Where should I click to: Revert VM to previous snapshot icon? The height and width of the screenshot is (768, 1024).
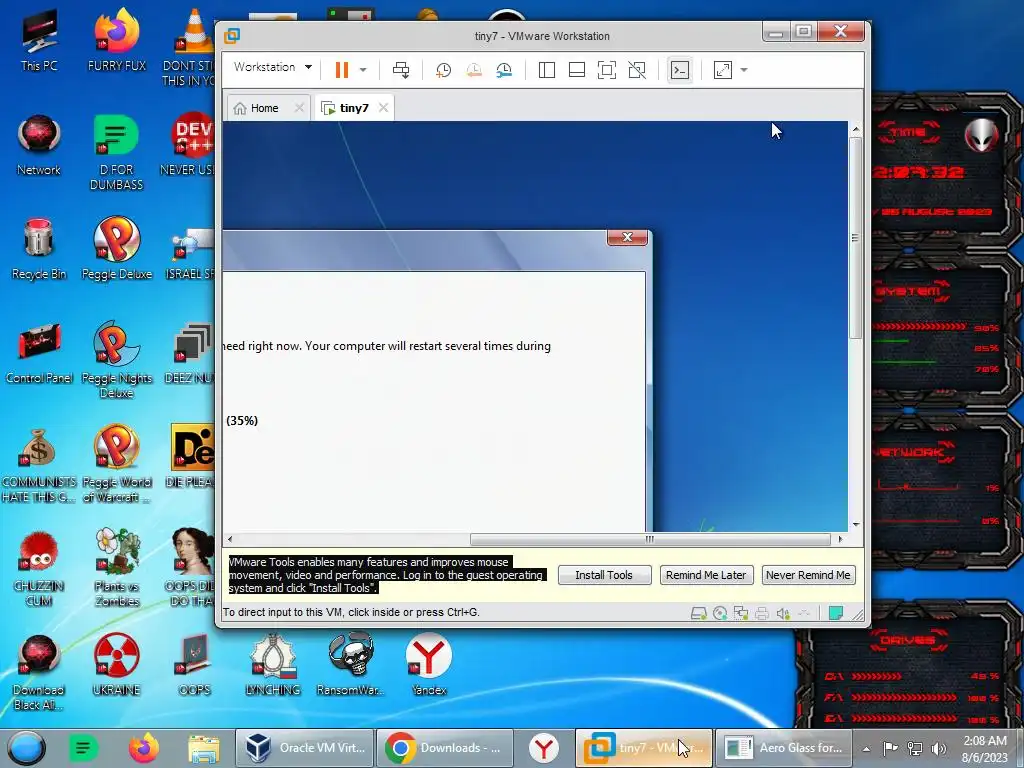pyautogui.click(x=473, y=70)
